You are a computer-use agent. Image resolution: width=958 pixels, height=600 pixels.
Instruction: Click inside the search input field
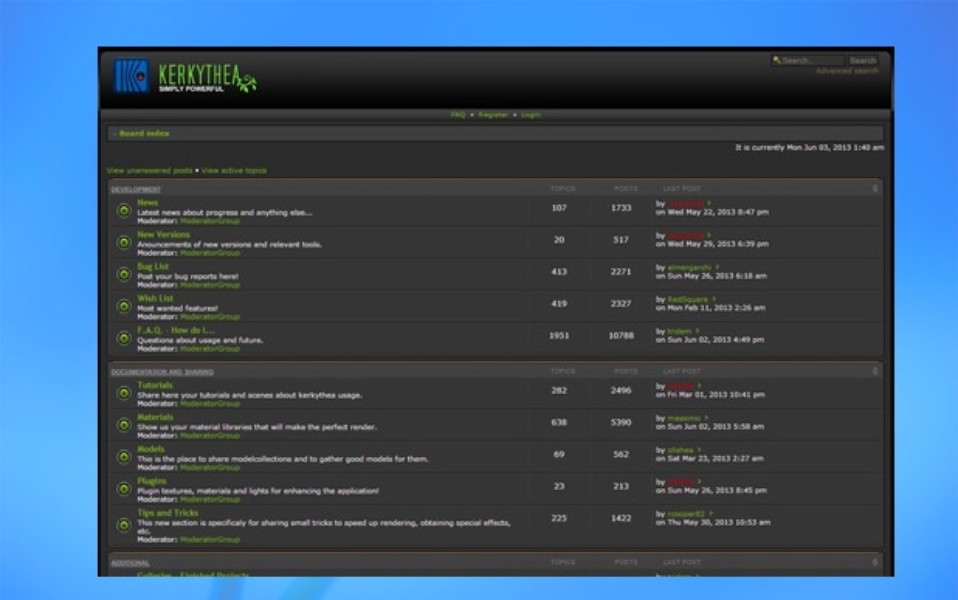point(810,59)
